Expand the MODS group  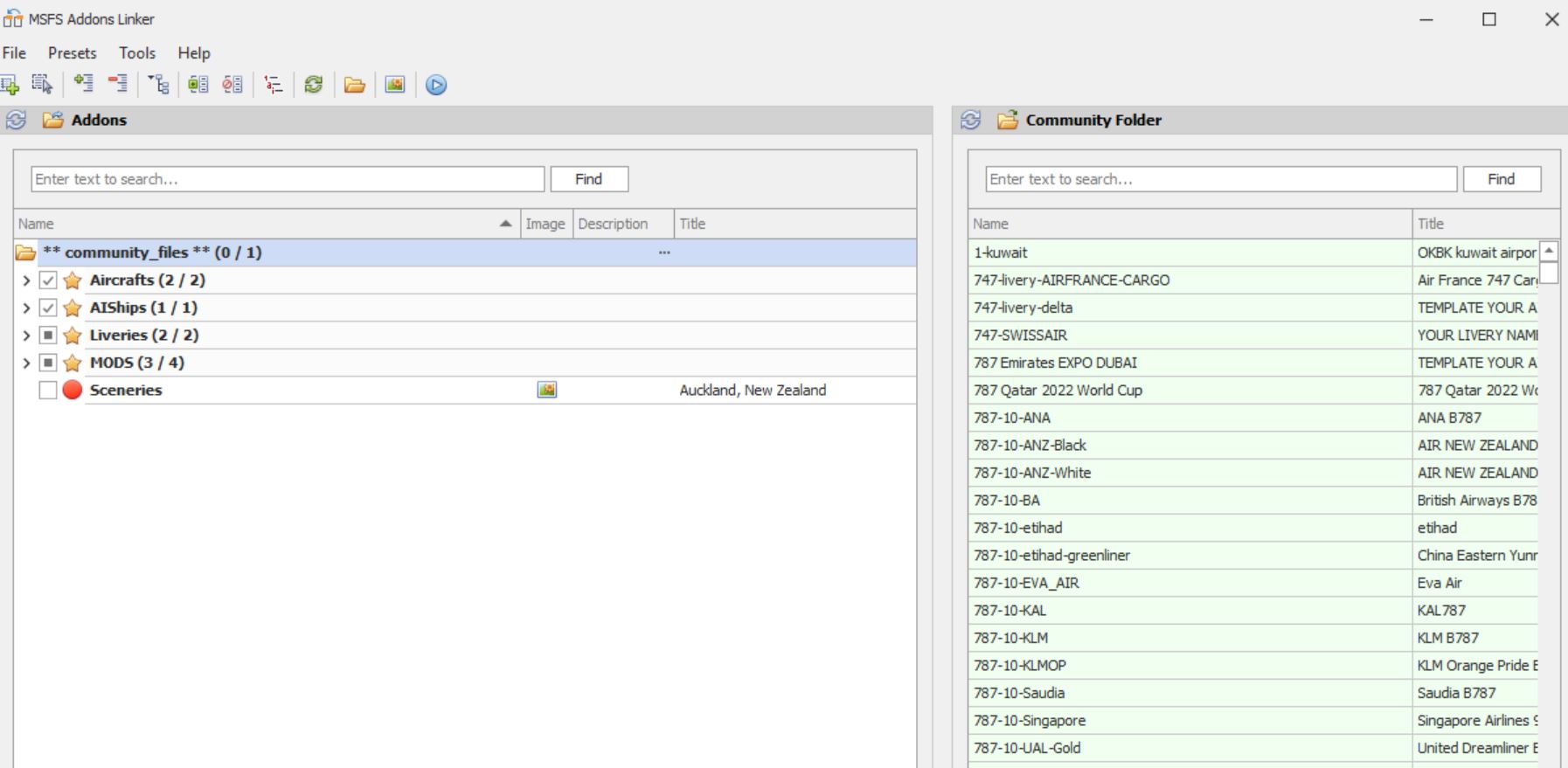26,363
